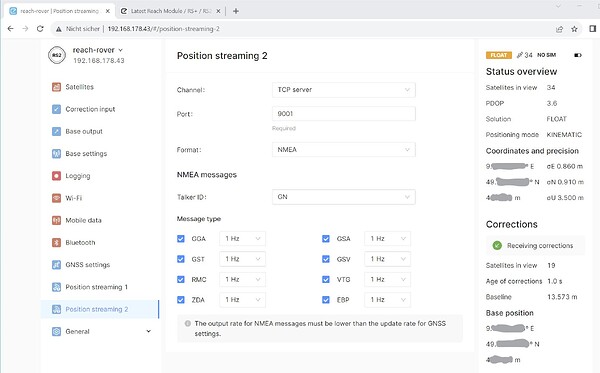Disable the VTG message checkbox

(x=326, y=279)
